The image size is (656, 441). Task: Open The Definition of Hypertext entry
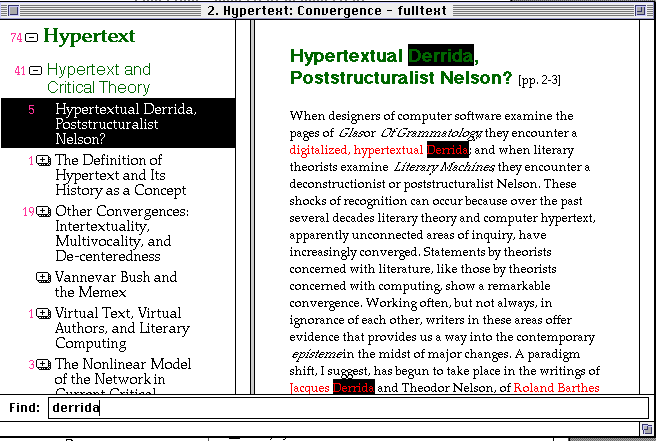tap(120, 175)
